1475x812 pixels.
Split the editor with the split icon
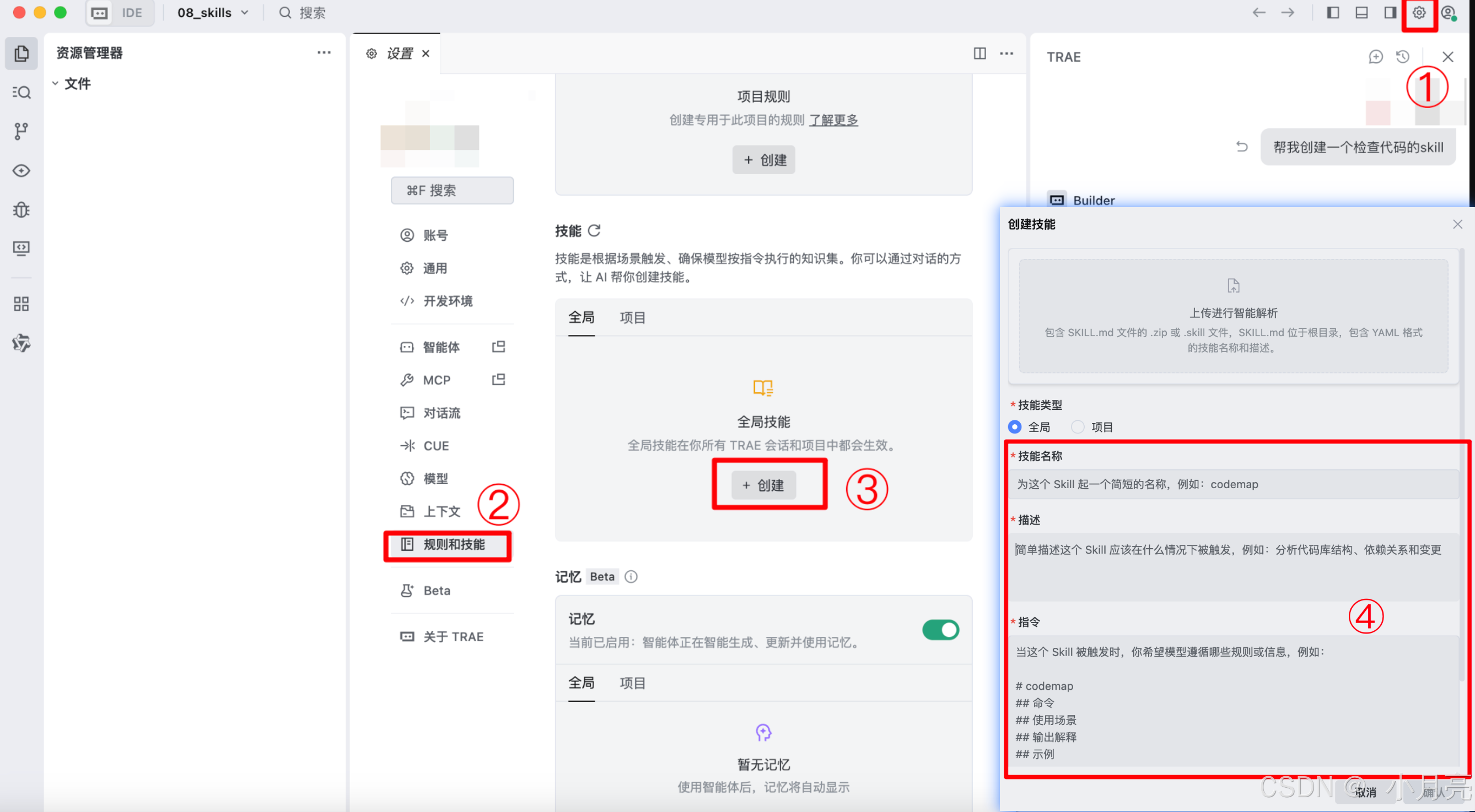pyautogui.click(x=979, y=53)
